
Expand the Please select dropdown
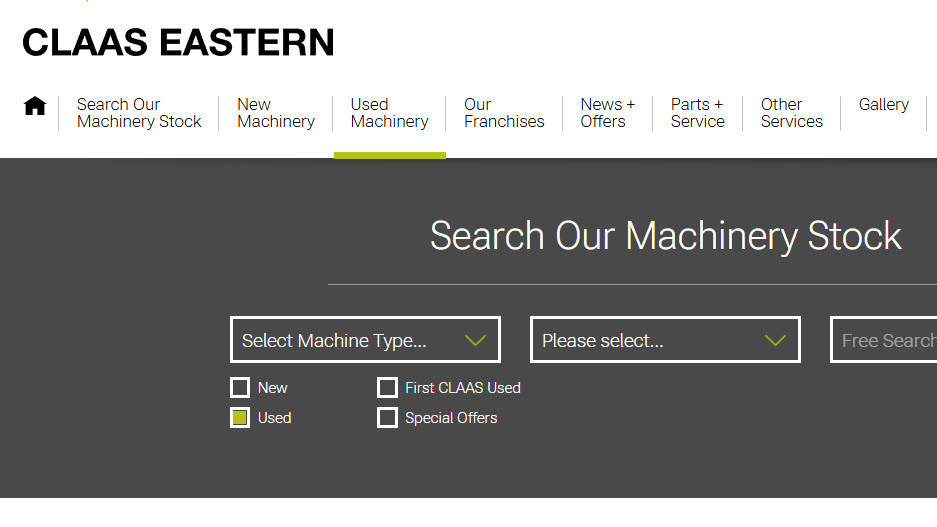tap(665, 339)
